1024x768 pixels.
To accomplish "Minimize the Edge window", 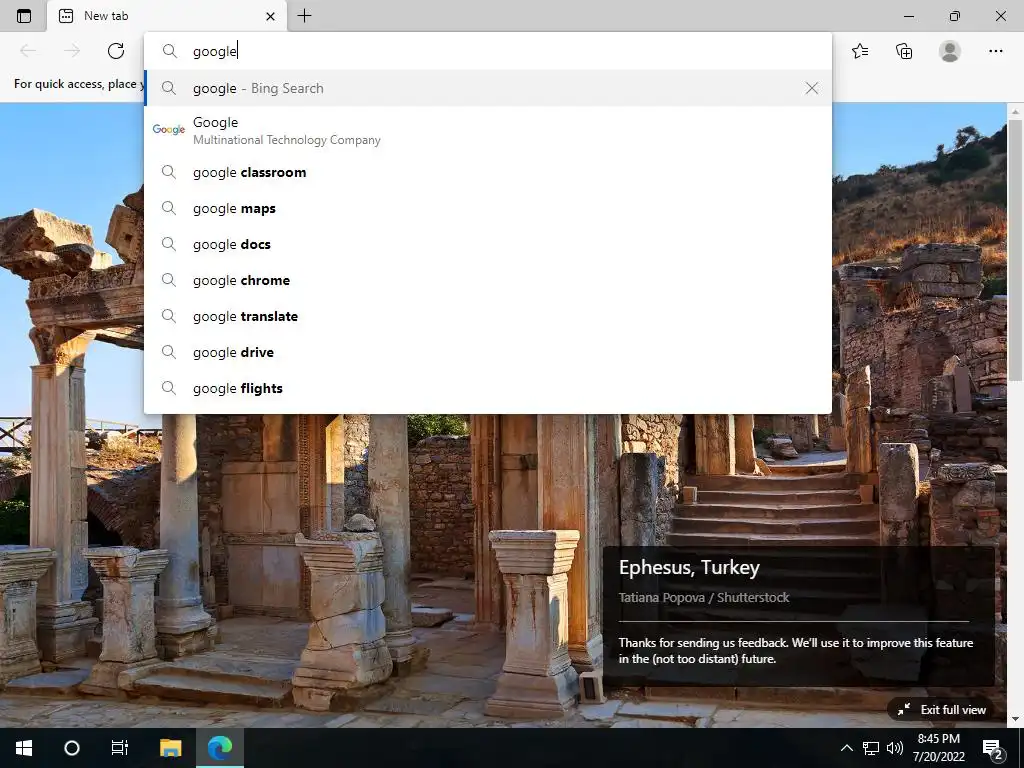I will 908,16.
